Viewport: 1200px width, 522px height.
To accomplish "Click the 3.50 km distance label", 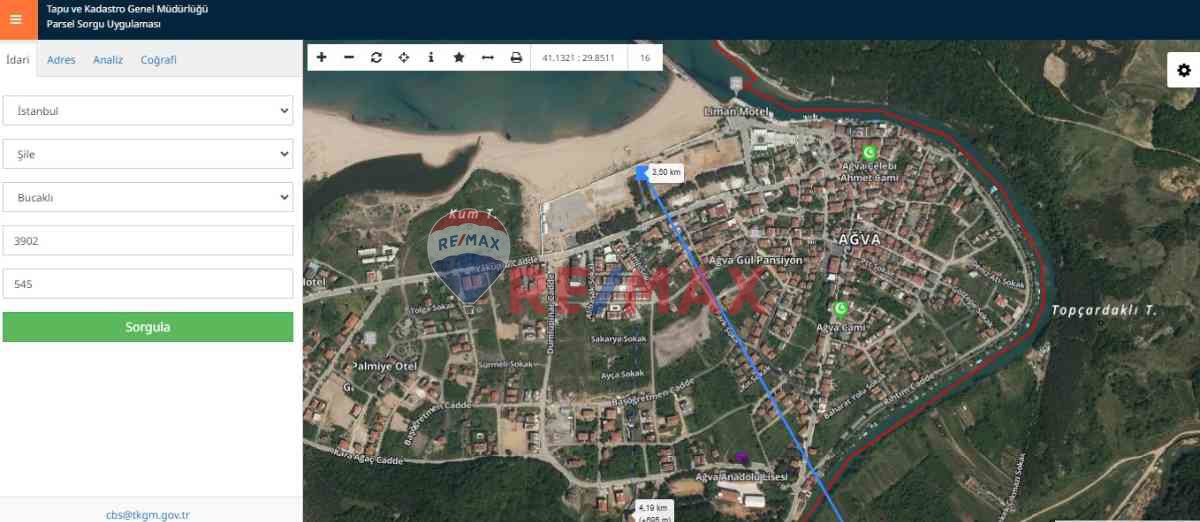I will (x=667, y=172).
